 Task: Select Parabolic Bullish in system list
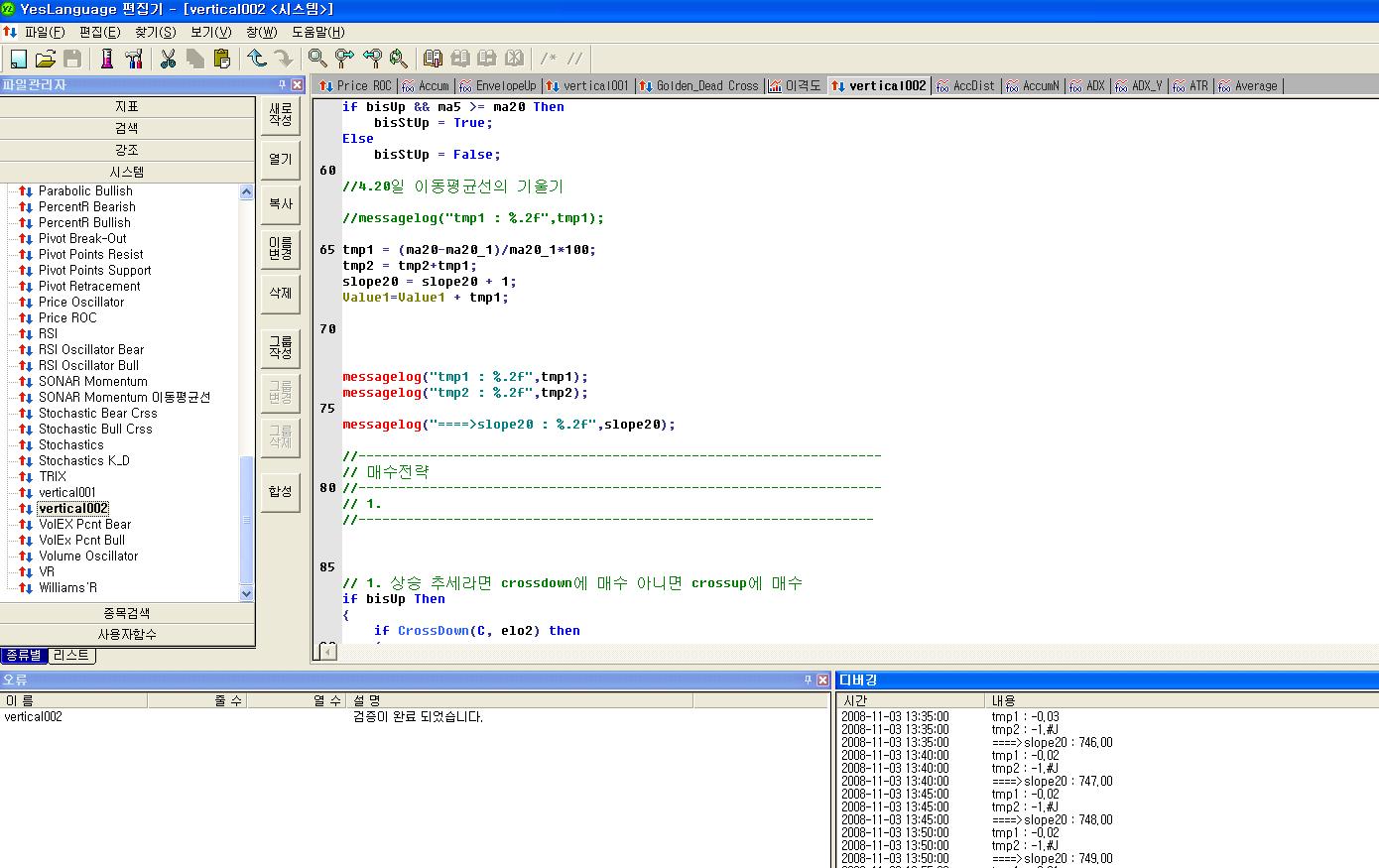pyautogui.click(x=85, y=190)
